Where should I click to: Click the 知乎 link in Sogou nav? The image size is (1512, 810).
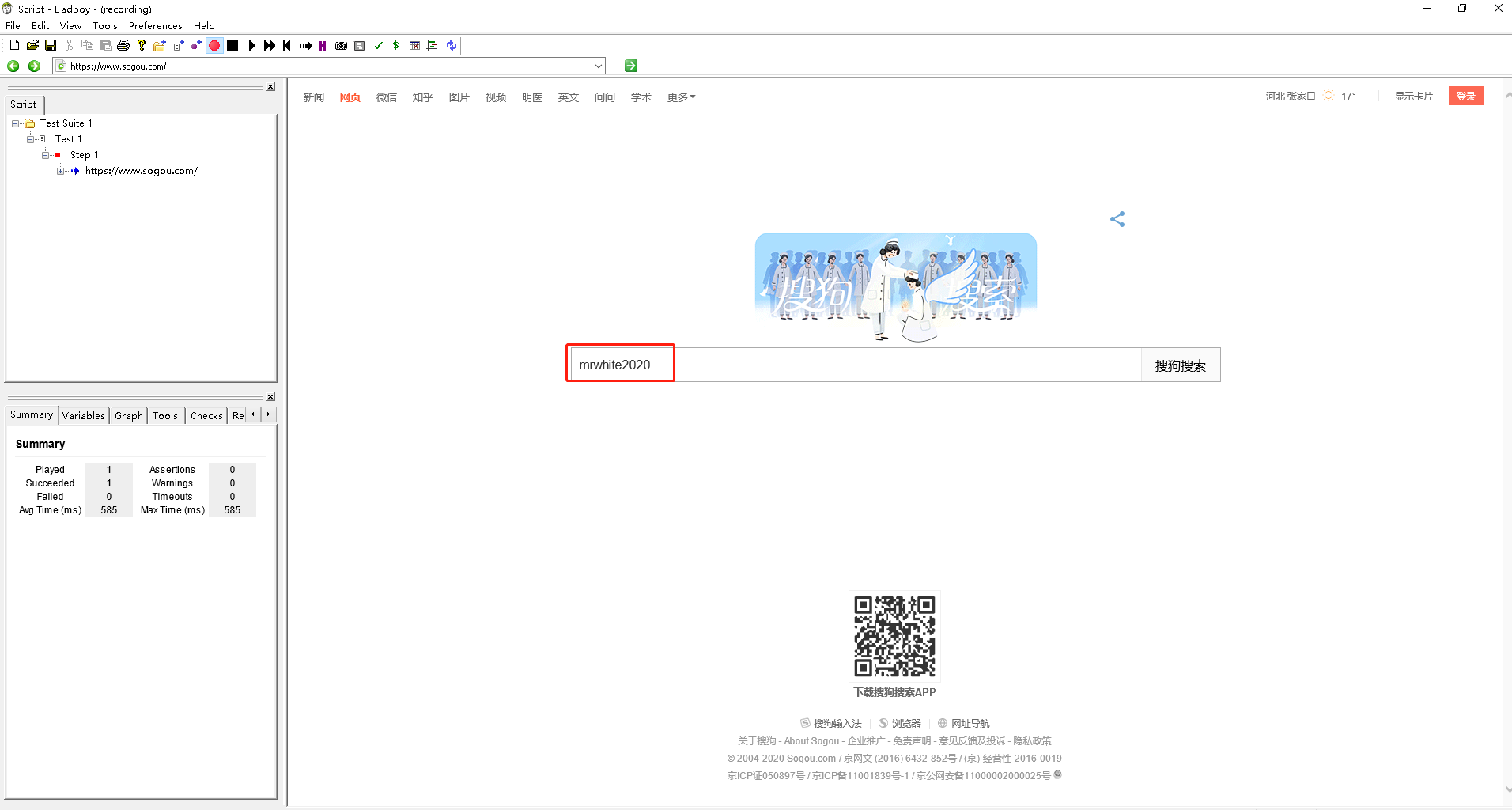pyautogui.click(x=423, y=97)
